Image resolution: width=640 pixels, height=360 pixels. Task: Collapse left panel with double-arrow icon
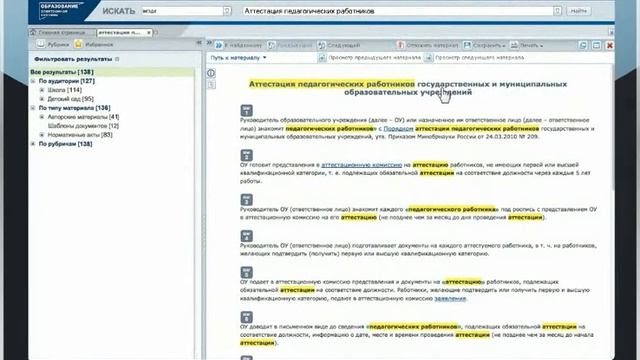[199, 42]
